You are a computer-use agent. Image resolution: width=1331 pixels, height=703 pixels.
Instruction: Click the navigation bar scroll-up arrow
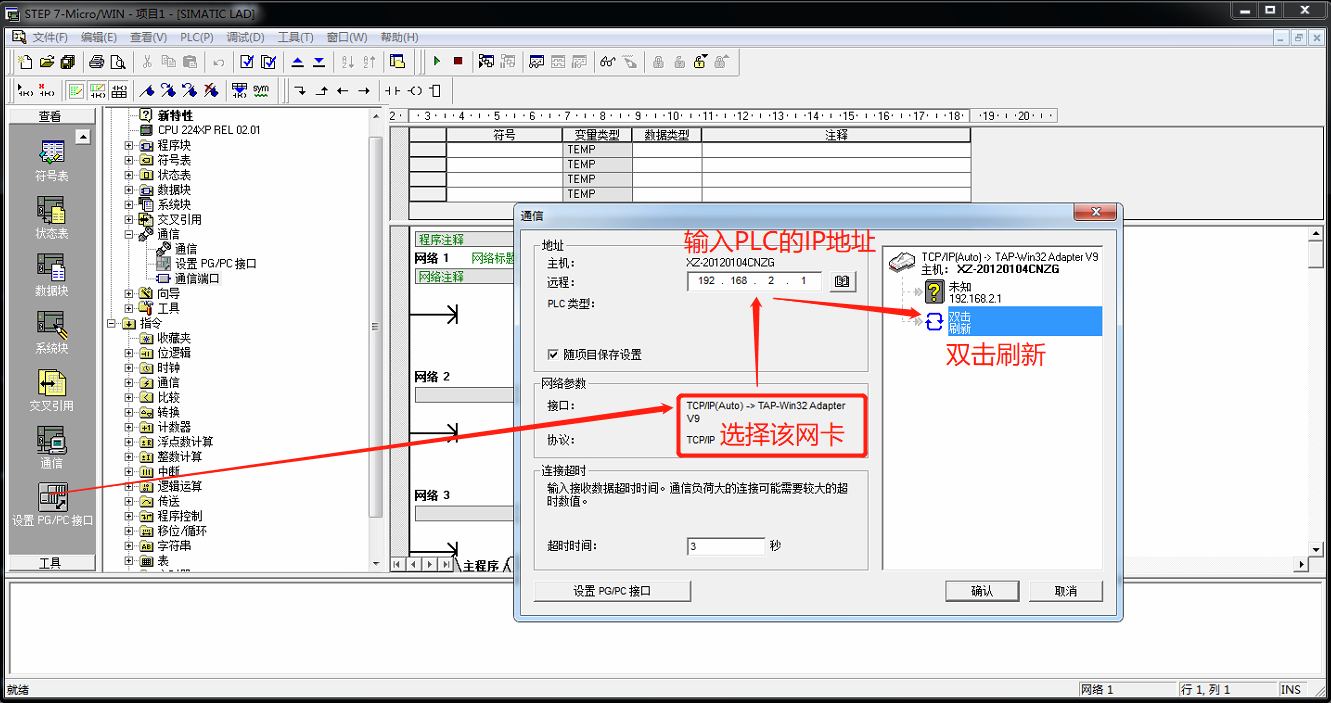[x=83, y=137]
